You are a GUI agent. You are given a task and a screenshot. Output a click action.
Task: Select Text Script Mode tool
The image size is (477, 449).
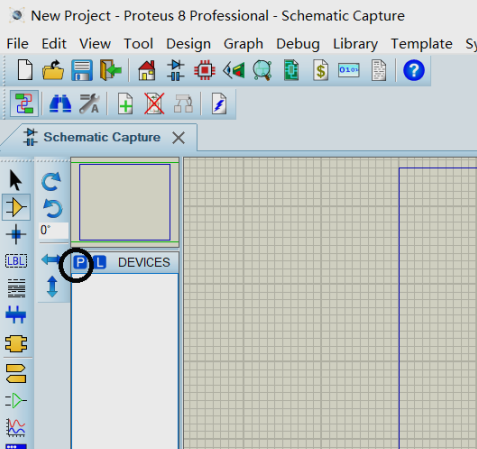[16, 288]
